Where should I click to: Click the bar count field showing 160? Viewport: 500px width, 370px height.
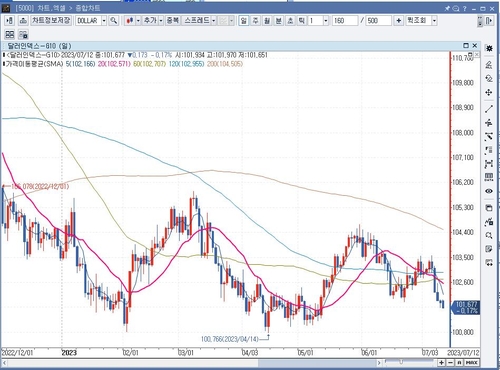345,21
